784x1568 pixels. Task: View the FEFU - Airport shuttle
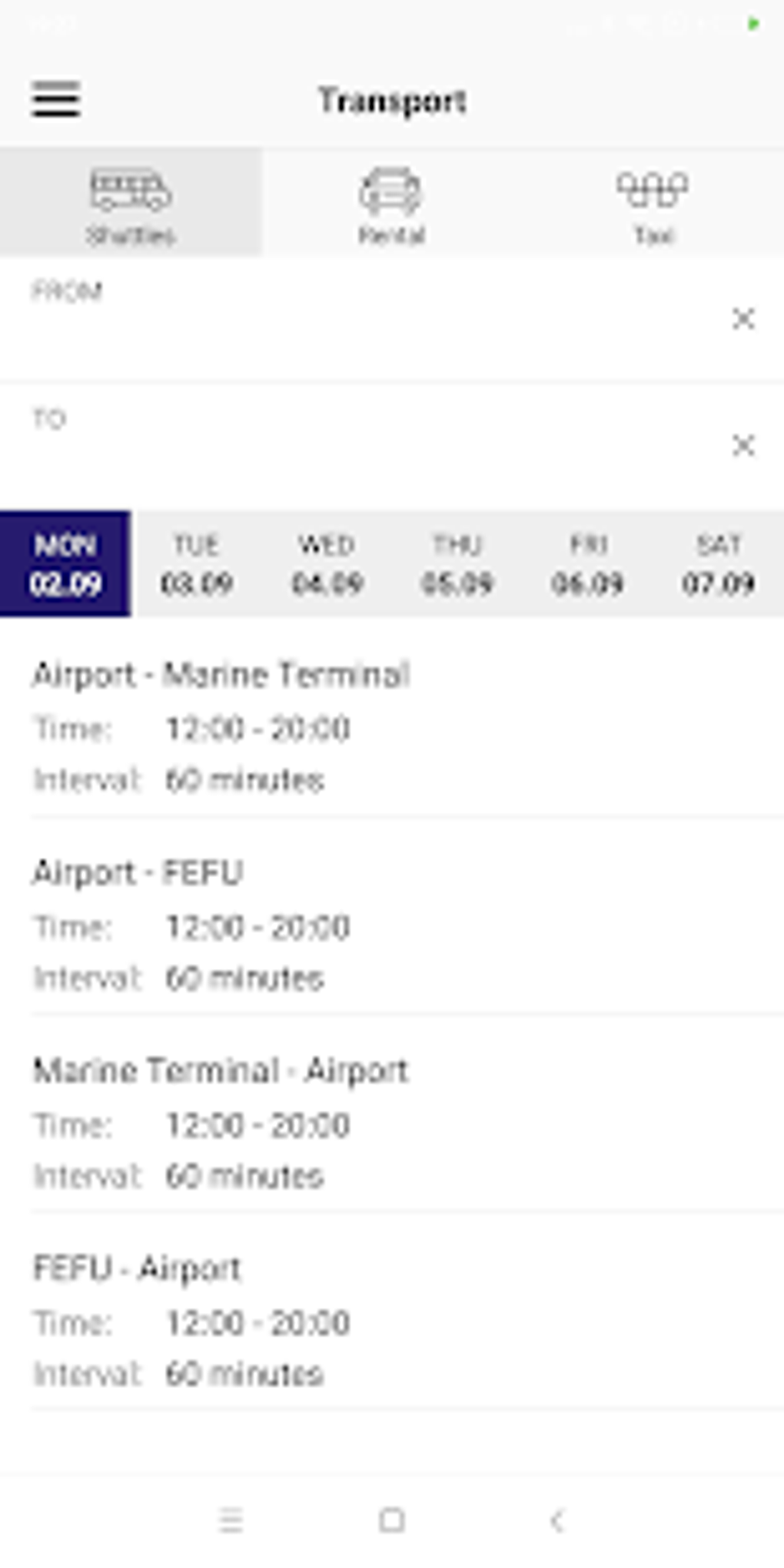point(392,1321)
